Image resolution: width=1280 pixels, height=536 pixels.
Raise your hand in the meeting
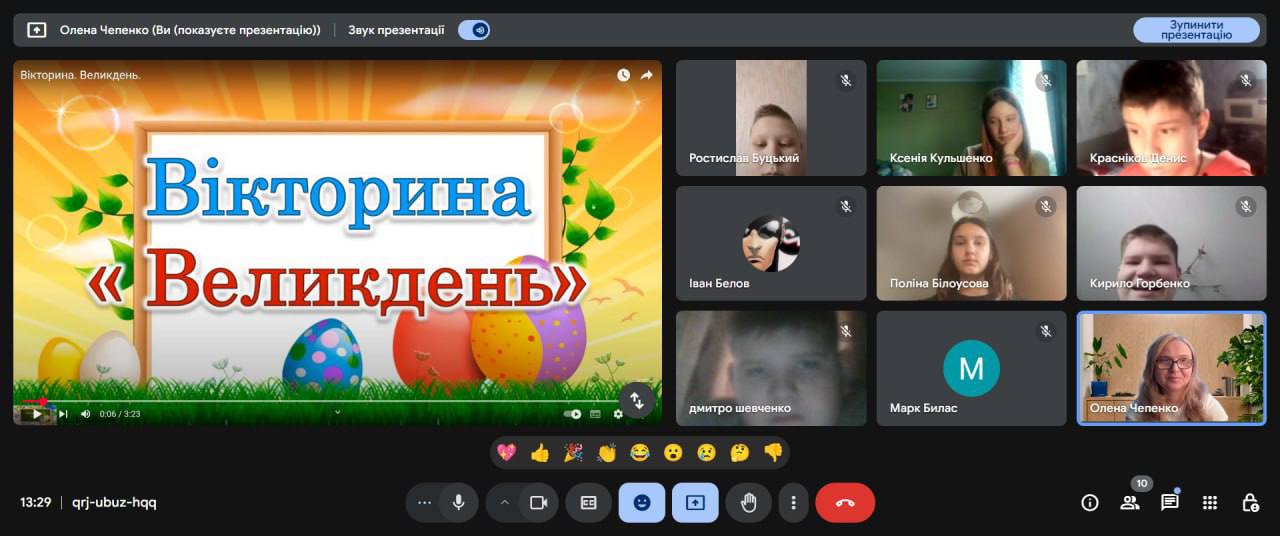[748, 503]
